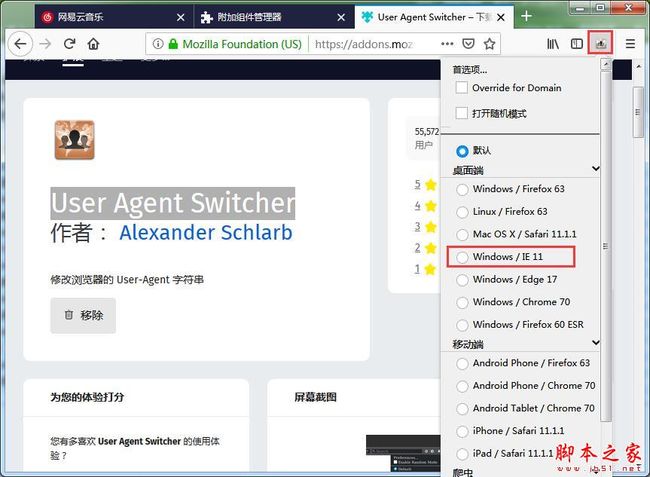Switch to the 附加组件管理器 tab

(274, 17)
